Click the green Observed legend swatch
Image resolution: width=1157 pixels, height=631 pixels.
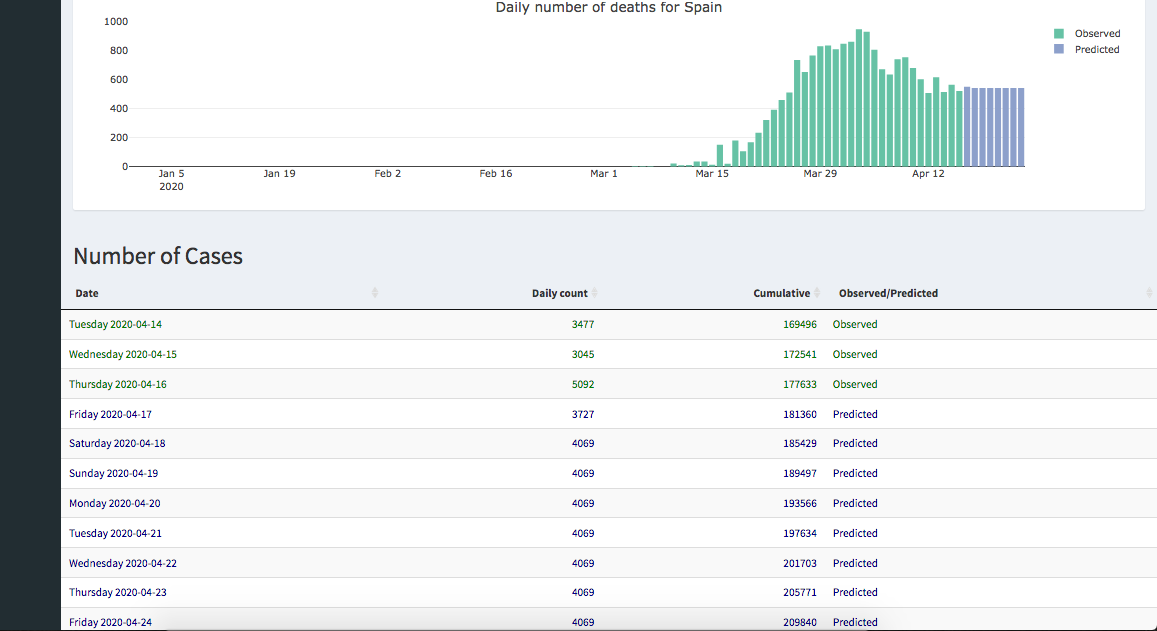coord(1059,34)
